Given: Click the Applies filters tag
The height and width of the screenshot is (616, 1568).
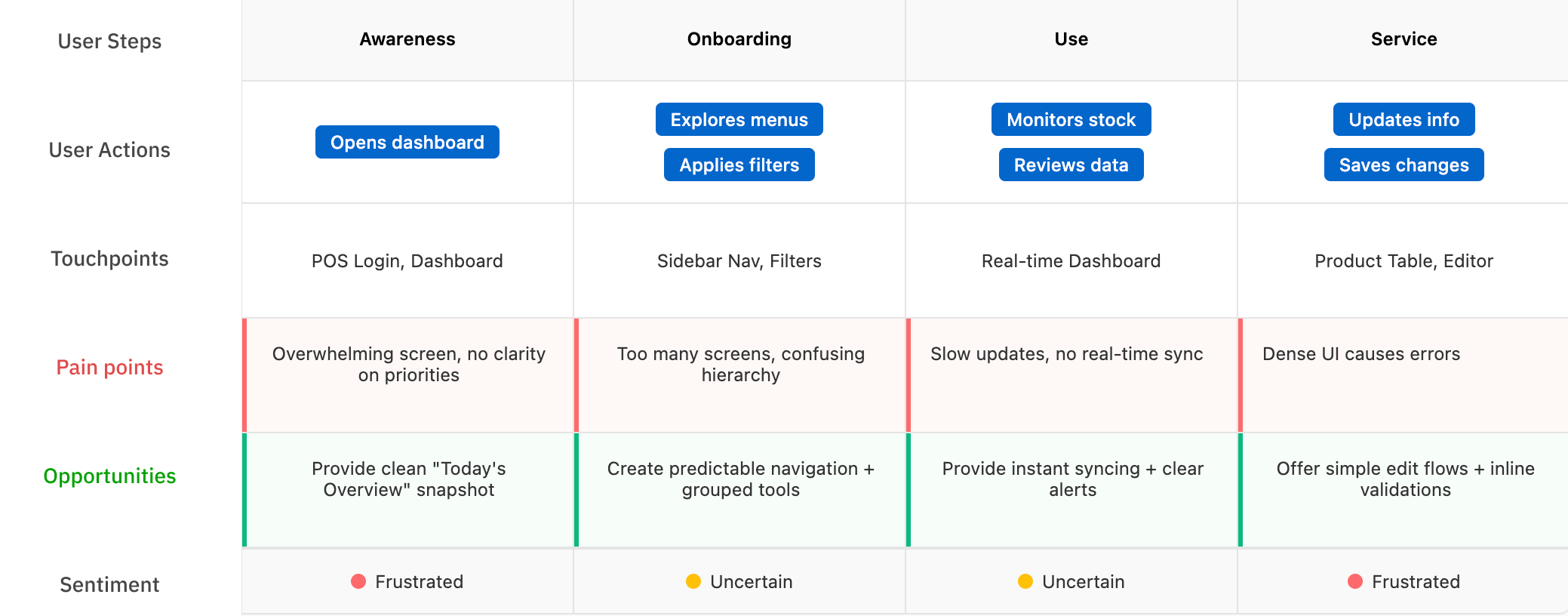Looking at the screenshot, I should [739, 165].
